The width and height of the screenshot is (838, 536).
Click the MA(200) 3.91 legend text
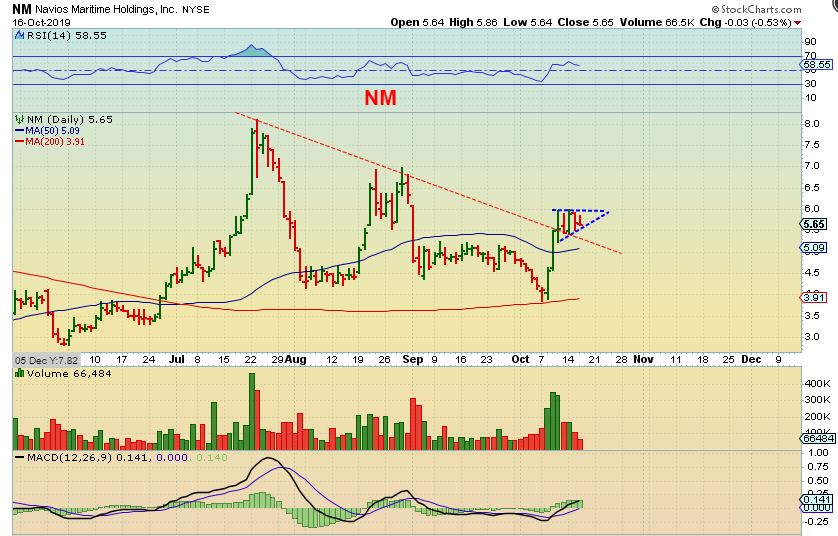pyautogui.click(x=55, y=142)
